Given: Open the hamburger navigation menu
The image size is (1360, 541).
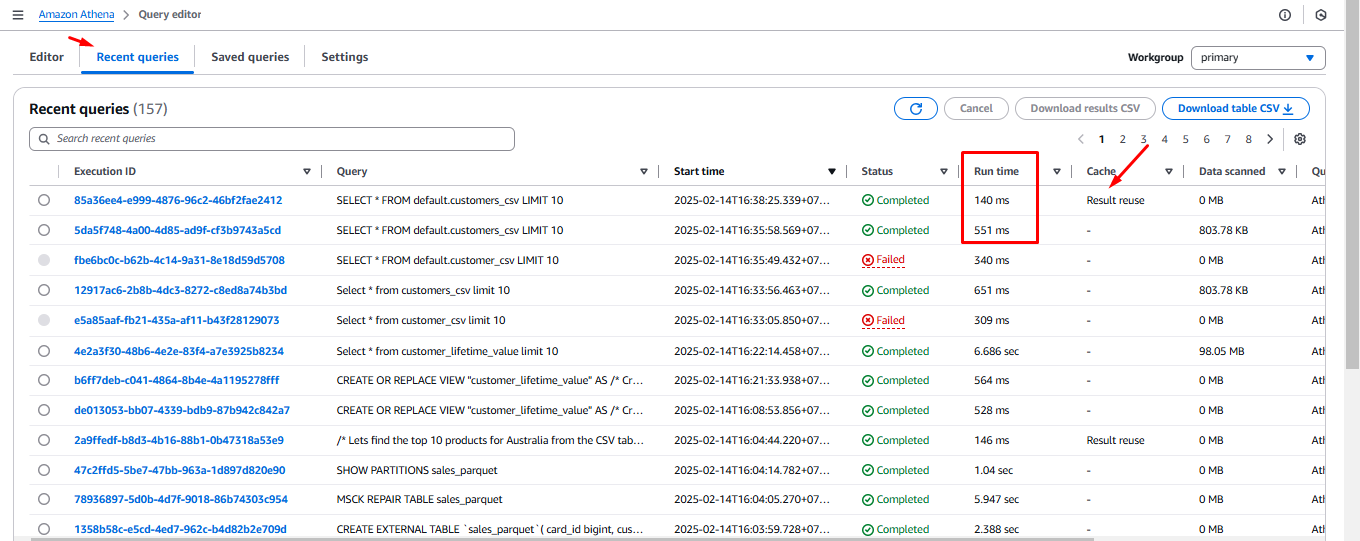Looking at the screenshot, I should (18, 15).
